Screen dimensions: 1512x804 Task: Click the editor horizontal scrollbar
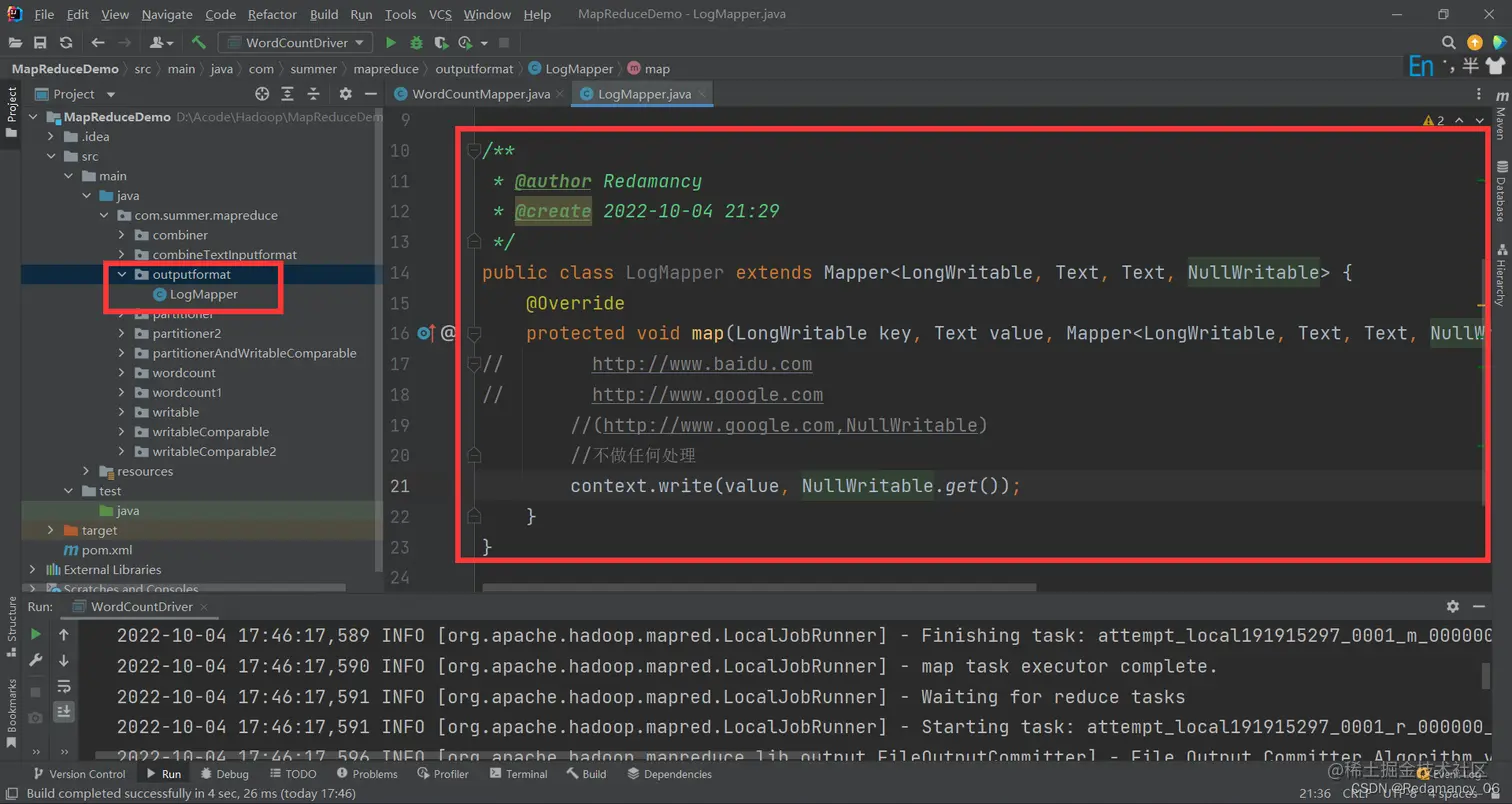[760, 587]
